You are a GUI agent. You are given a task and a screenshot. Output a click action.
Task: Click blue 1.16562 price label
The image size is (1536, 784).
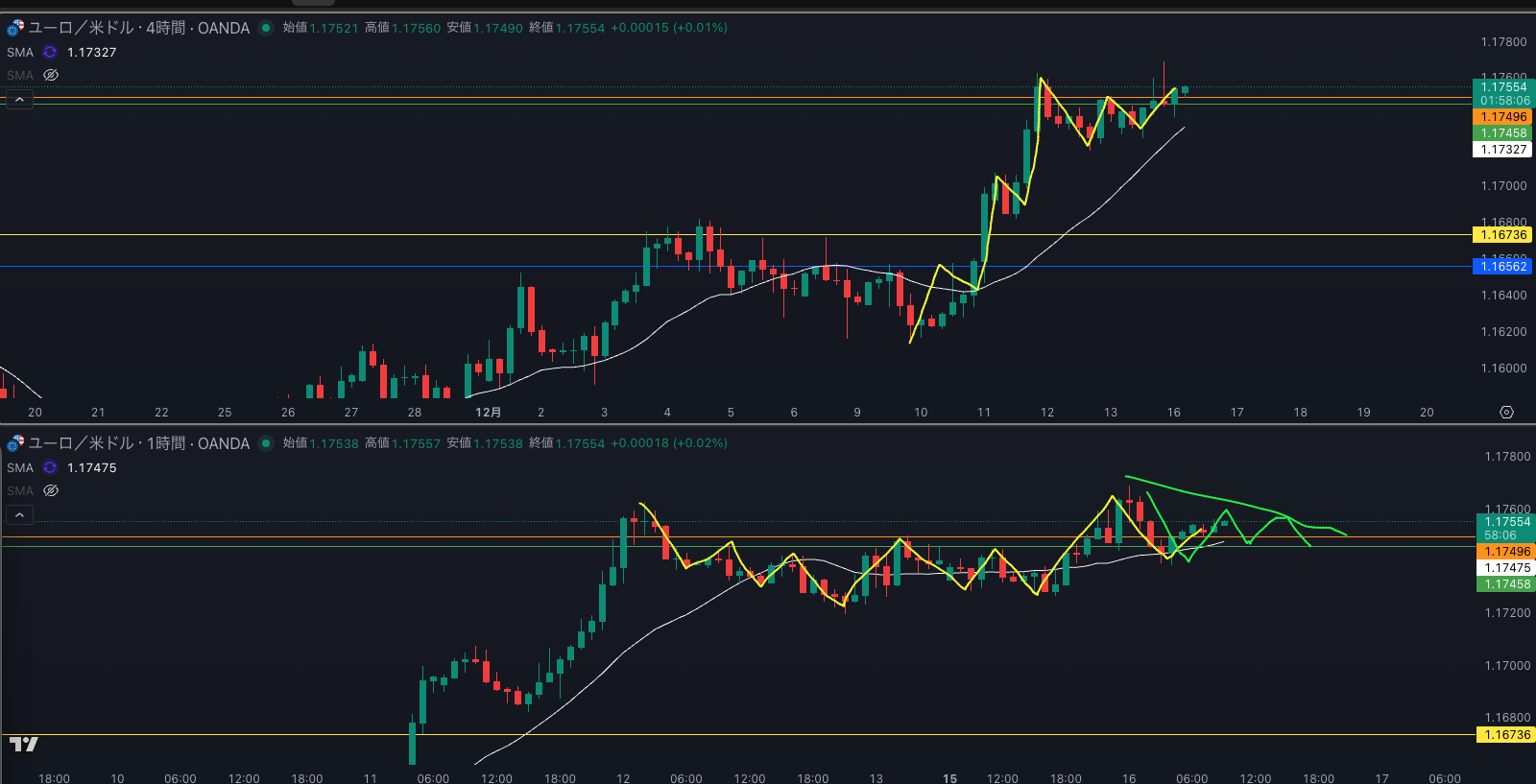[x=1502, y=267]
